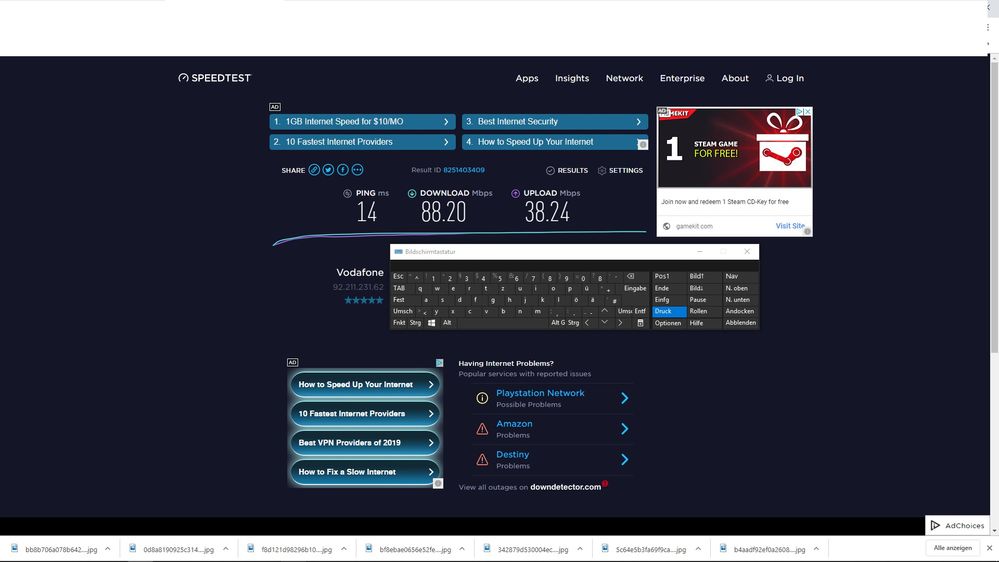999x562 pixels.
Task: Open the Network menu
Action: point(624,78)
